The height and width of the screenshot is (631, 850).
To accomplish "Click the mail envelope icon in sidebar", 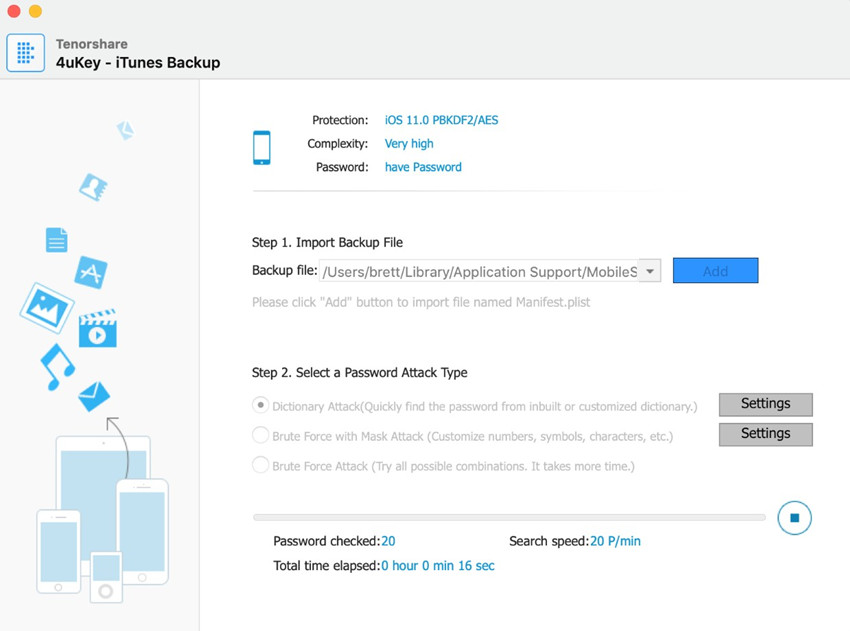I will [94, 396].
